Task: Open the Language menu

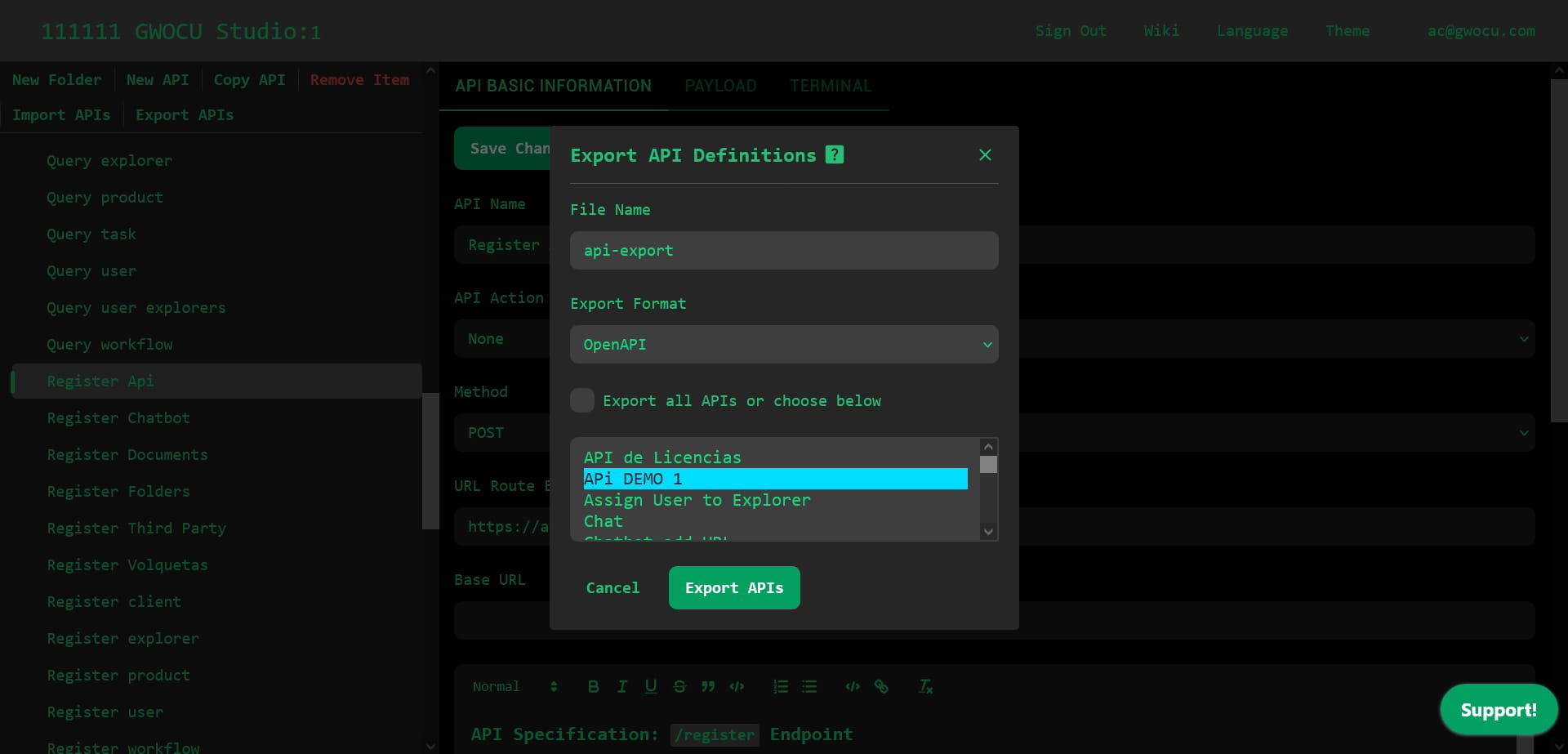Action: (x=1252, y=31)
